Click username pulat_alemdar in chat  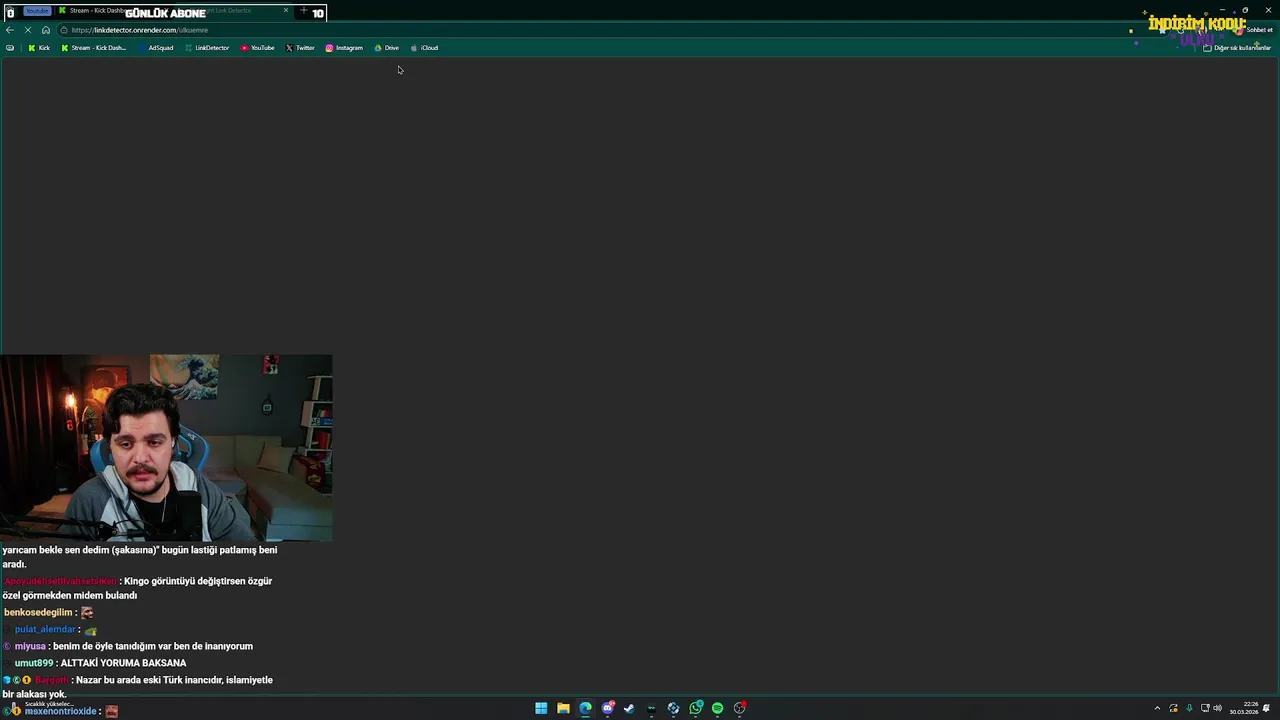[x=45, y=629]
